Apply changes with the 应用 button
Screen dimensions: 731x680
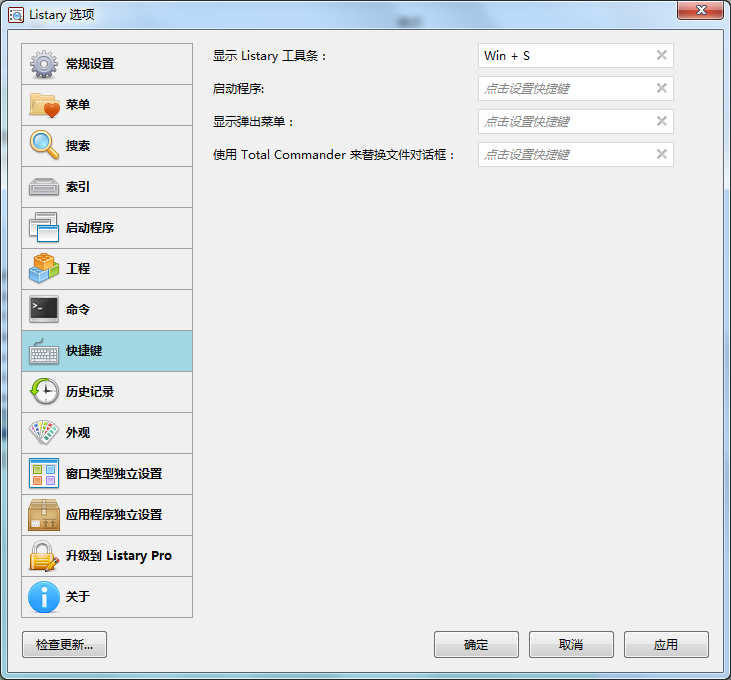(x=666, y=645)
